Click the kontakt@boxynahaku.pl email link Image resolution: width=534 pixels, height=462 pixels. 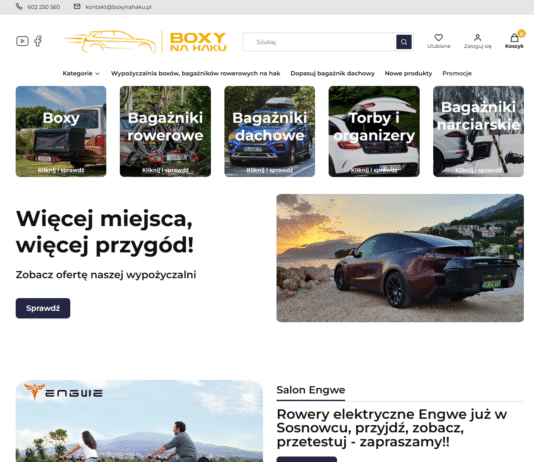[118, 7]
